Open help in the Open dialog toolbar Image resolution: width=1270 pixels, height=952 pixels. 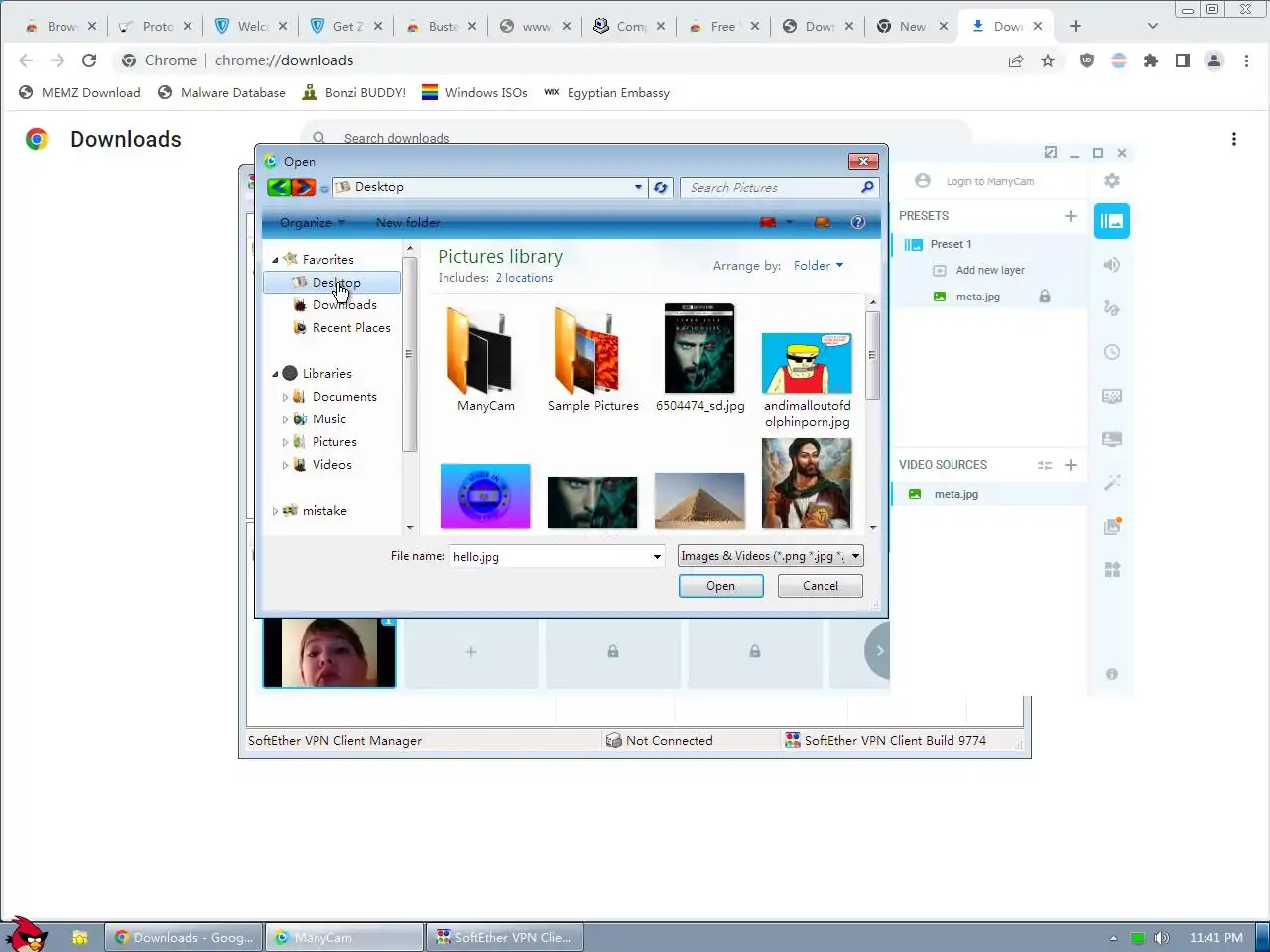tap(858, 222)
